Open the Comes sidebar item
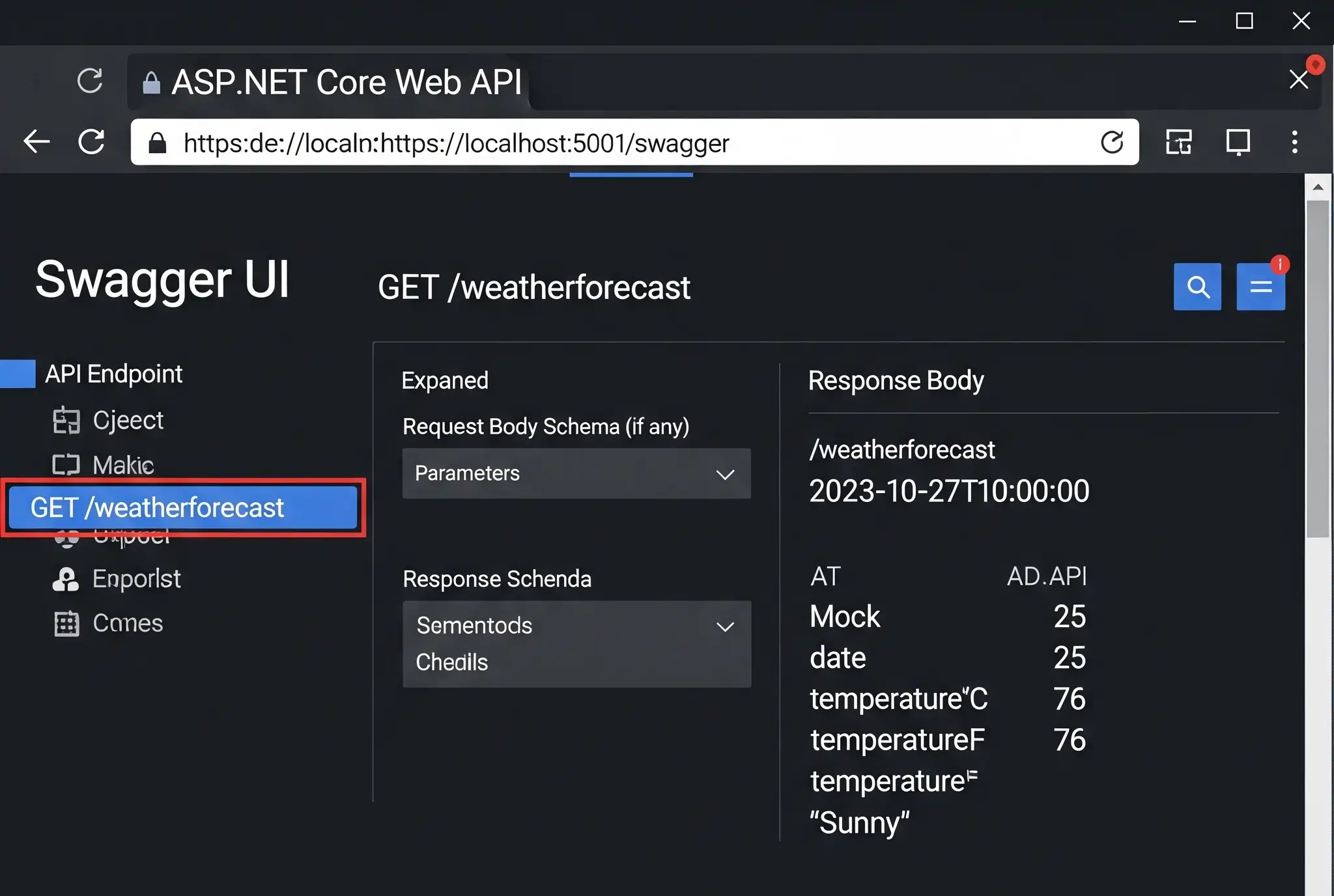Viewport: 1334px width, 896px height. [128, 623]
